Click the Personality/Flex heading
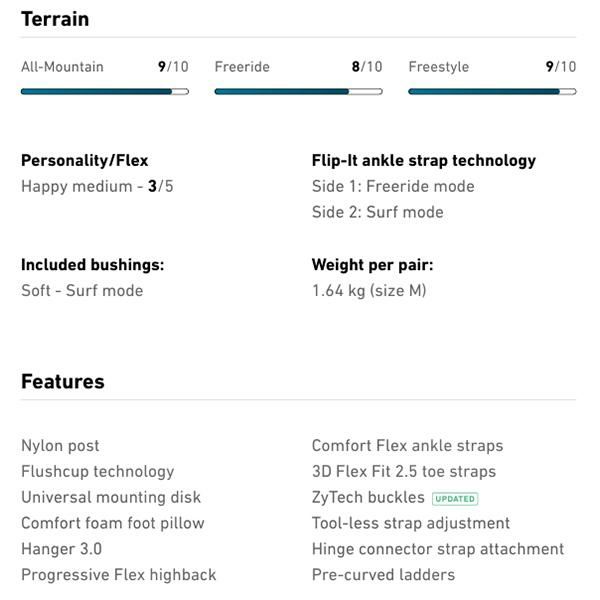Image resolution: width=600 pixels, height=600 pixels. pos(84,160)
